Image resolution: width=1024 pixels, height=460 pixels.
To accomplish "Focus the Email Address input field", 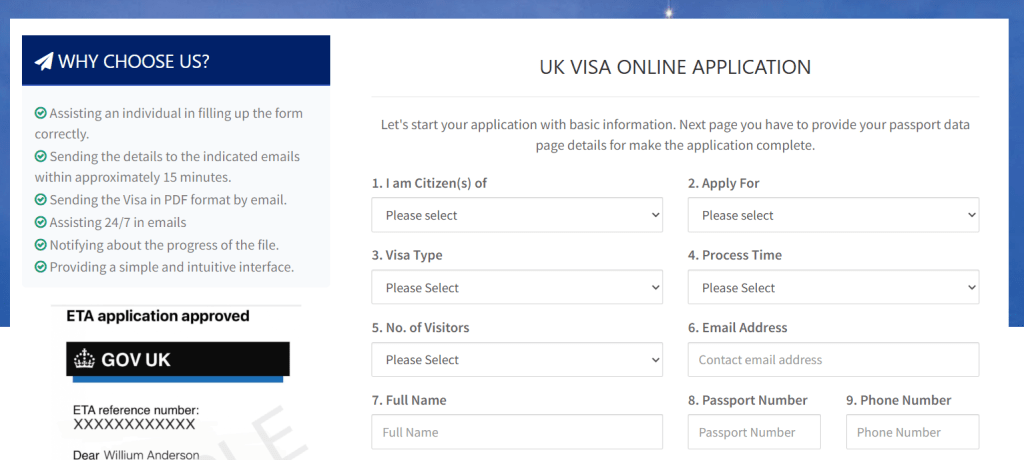I will pos(833,360).
